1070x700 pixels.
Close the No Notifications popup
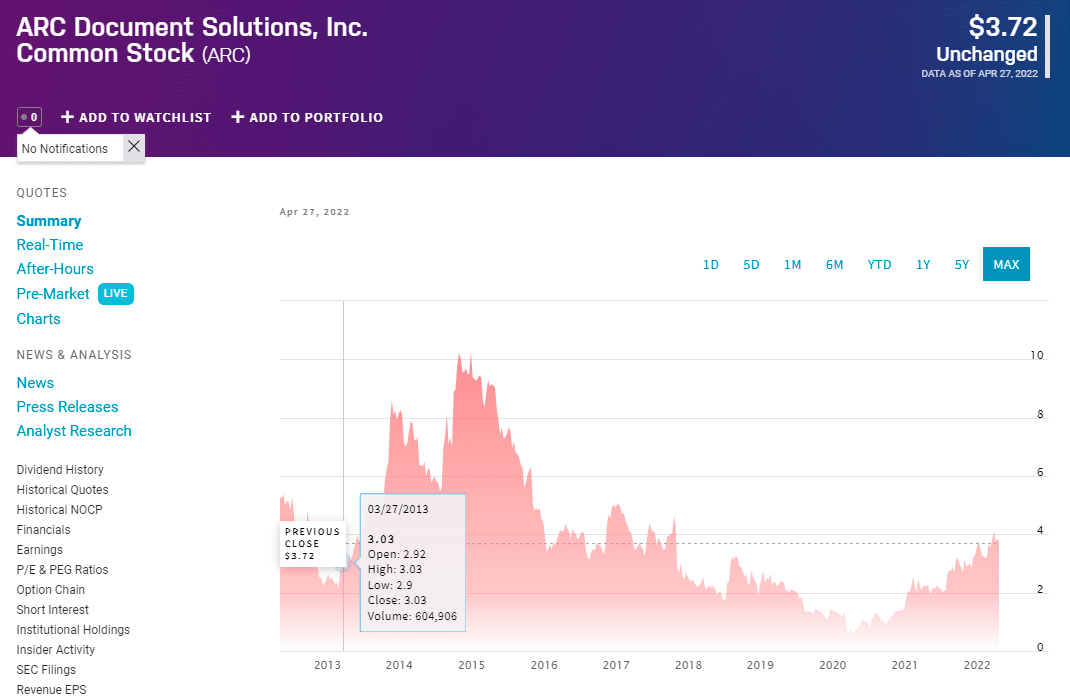point(134,147)
